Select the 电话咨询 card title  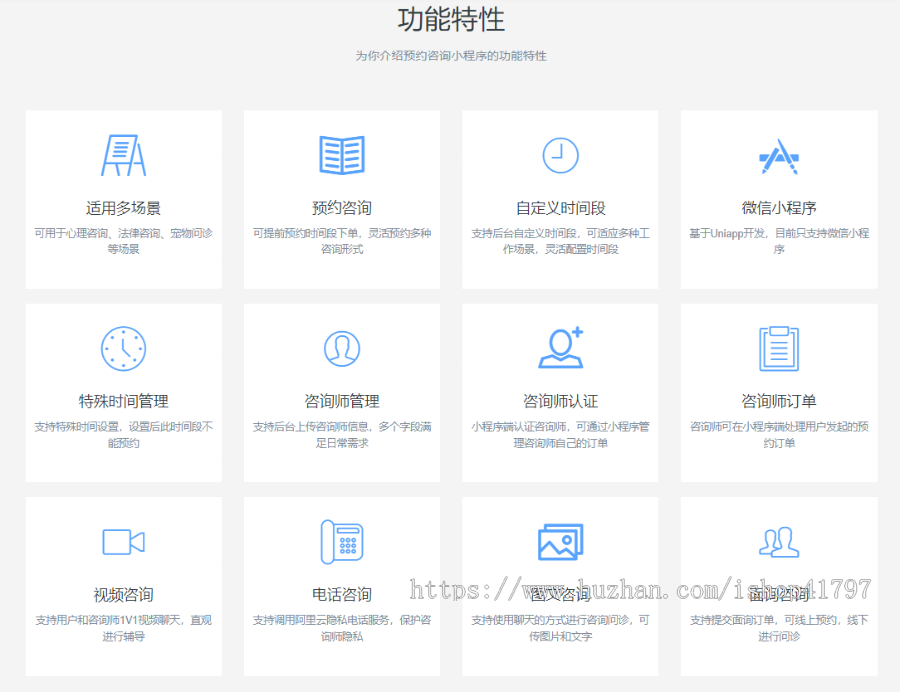point(342,595)
